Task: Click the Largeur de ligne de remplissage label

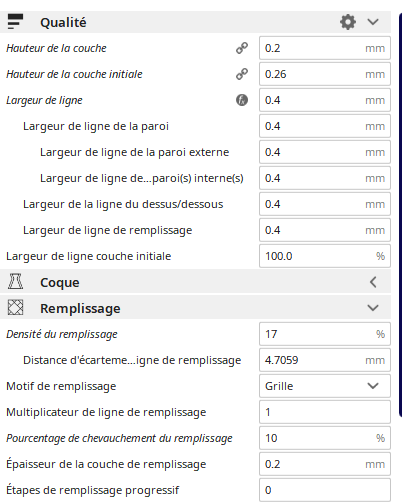Action: coord(107,230)
